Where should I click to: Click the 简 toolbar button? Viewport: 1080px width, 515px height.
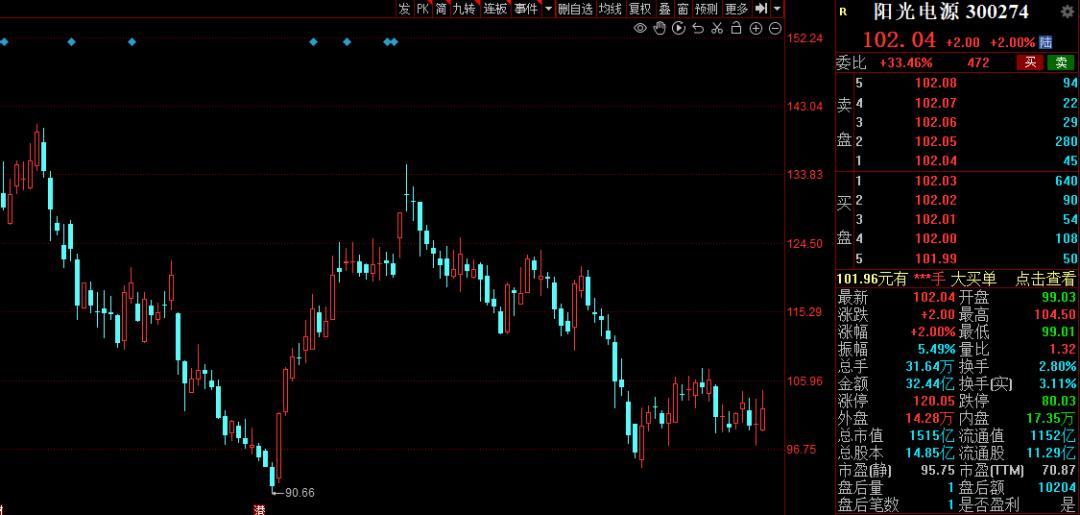click(441, 9)
